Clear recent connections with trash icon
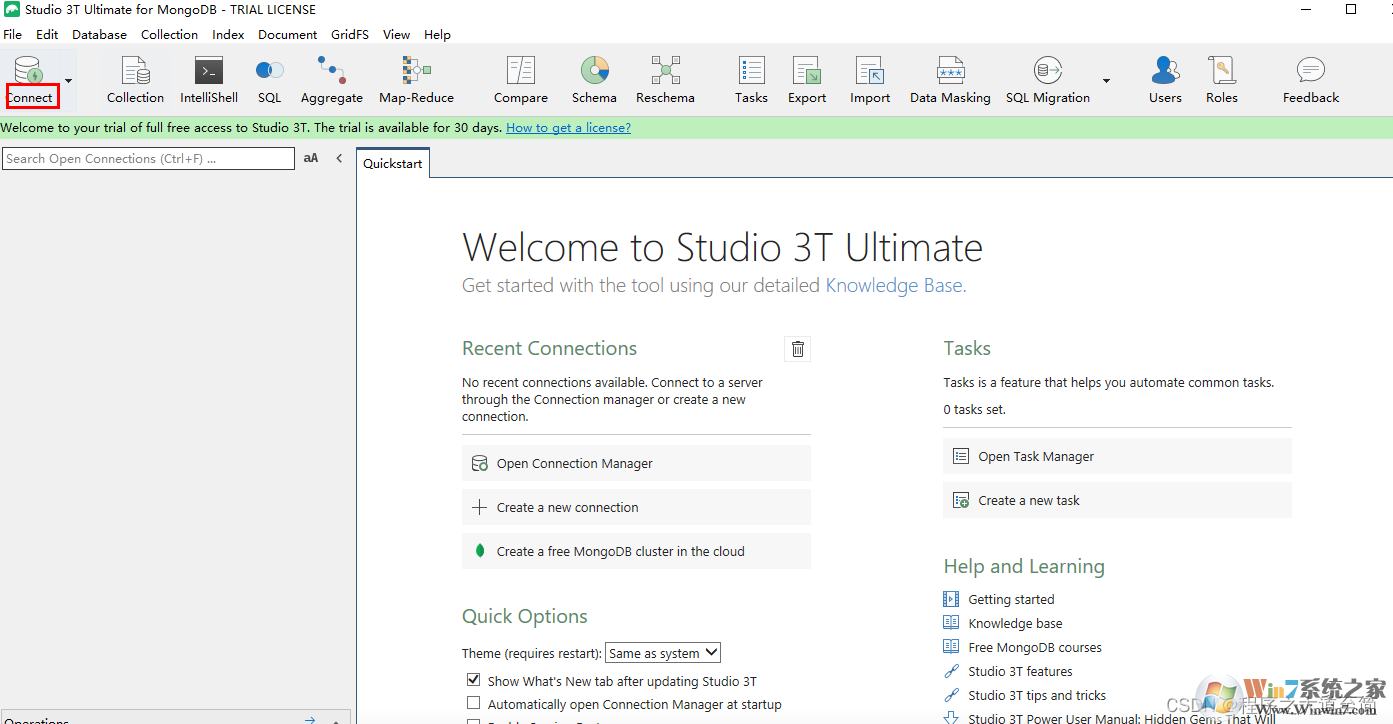The width and height of the screenshot is (1393, 724). click(798, 349)
